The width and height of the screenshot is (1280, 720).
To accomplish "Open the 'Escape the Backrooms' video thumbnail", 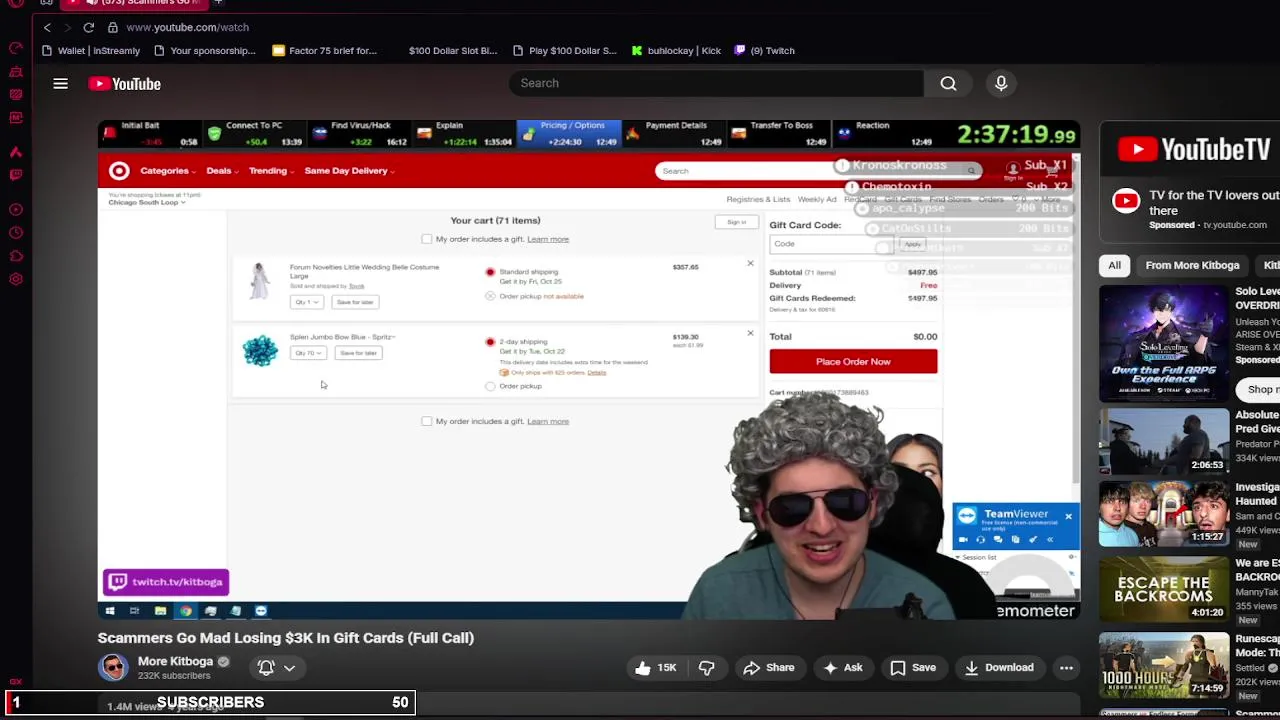I will [1164, 590].
